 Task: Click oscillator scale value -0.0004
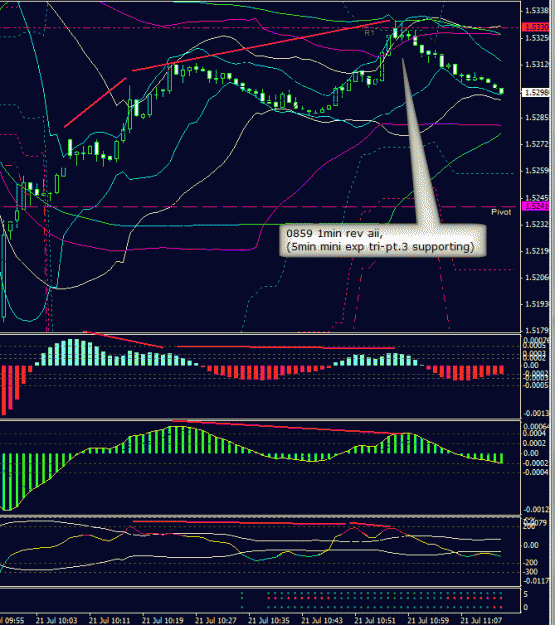click(536, 472)
